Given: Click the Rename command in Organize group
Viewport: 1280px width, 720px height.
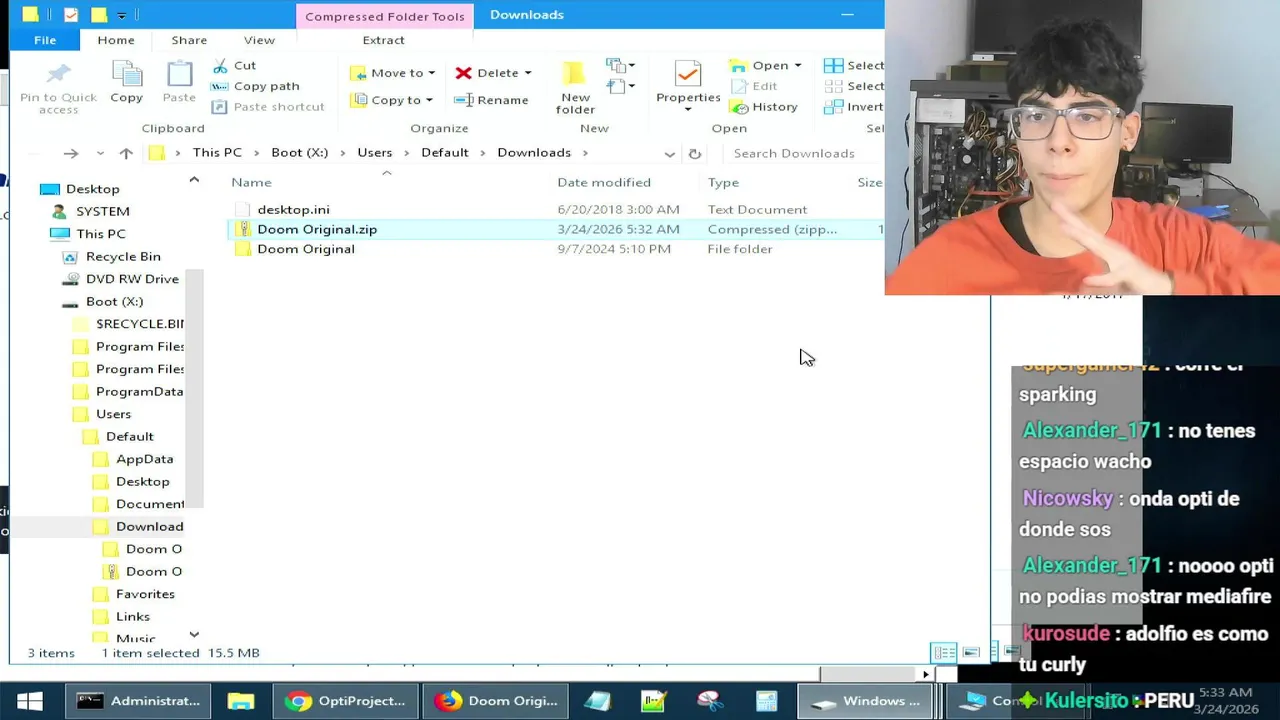Looking at the screenshot, I should coord(491,100).
